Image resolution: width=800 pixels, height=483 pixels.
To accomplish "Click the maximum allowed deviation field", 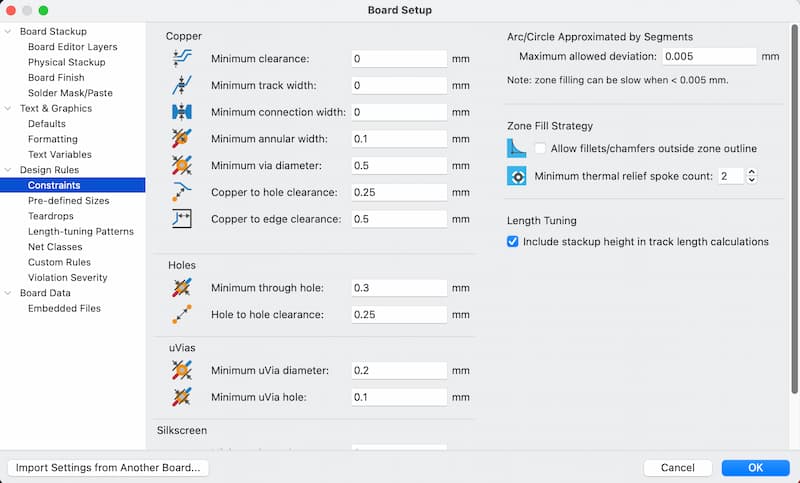I will coord(709,57).
